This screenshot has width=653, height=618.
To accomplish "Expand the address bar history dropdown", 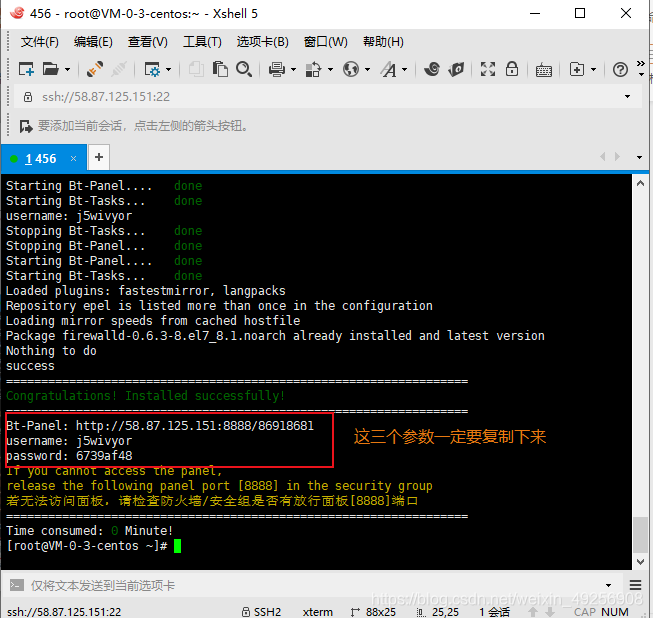I will (627, 97).
